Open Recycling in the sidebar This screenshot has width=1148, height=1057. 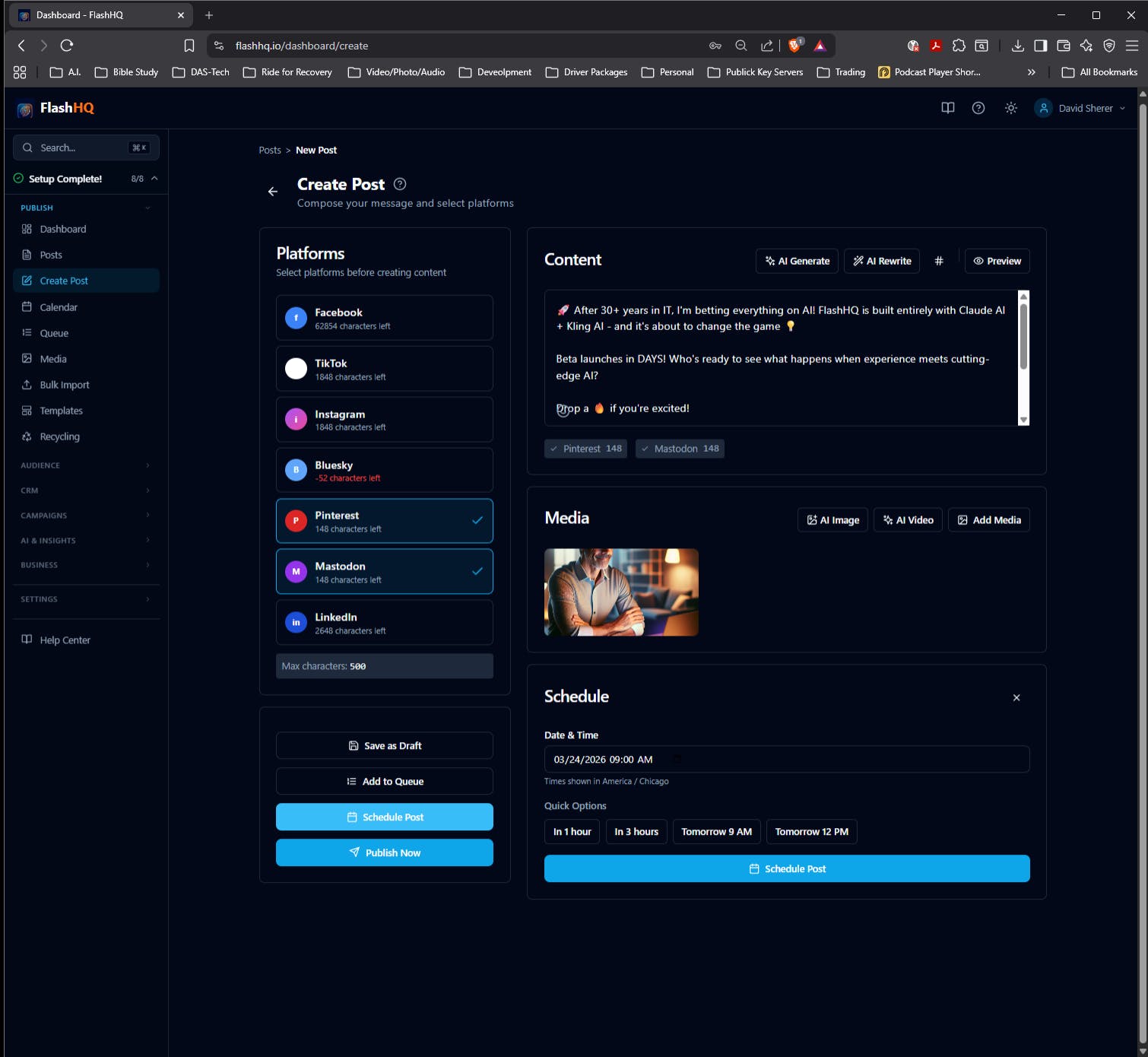coord(86,436)
